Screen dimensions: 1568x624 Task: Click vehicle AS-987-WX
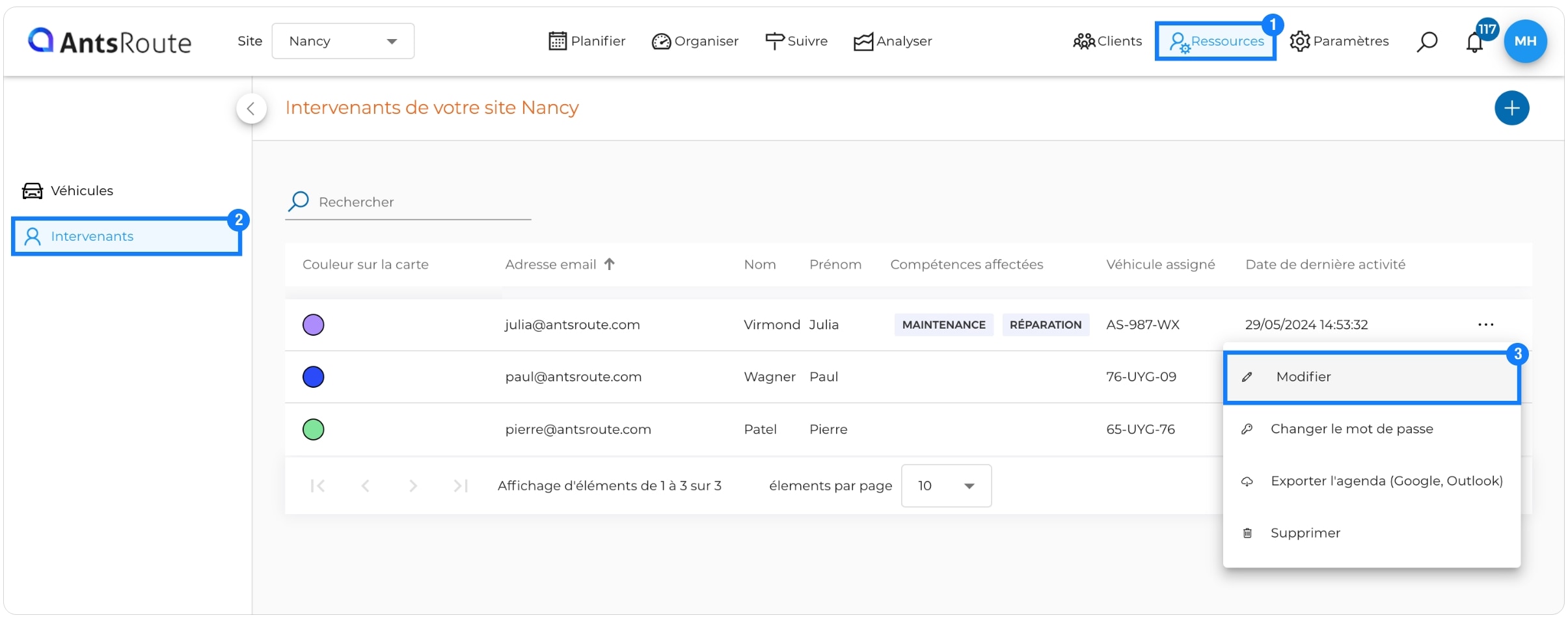pyautogui.click(x=1142, y=325)
